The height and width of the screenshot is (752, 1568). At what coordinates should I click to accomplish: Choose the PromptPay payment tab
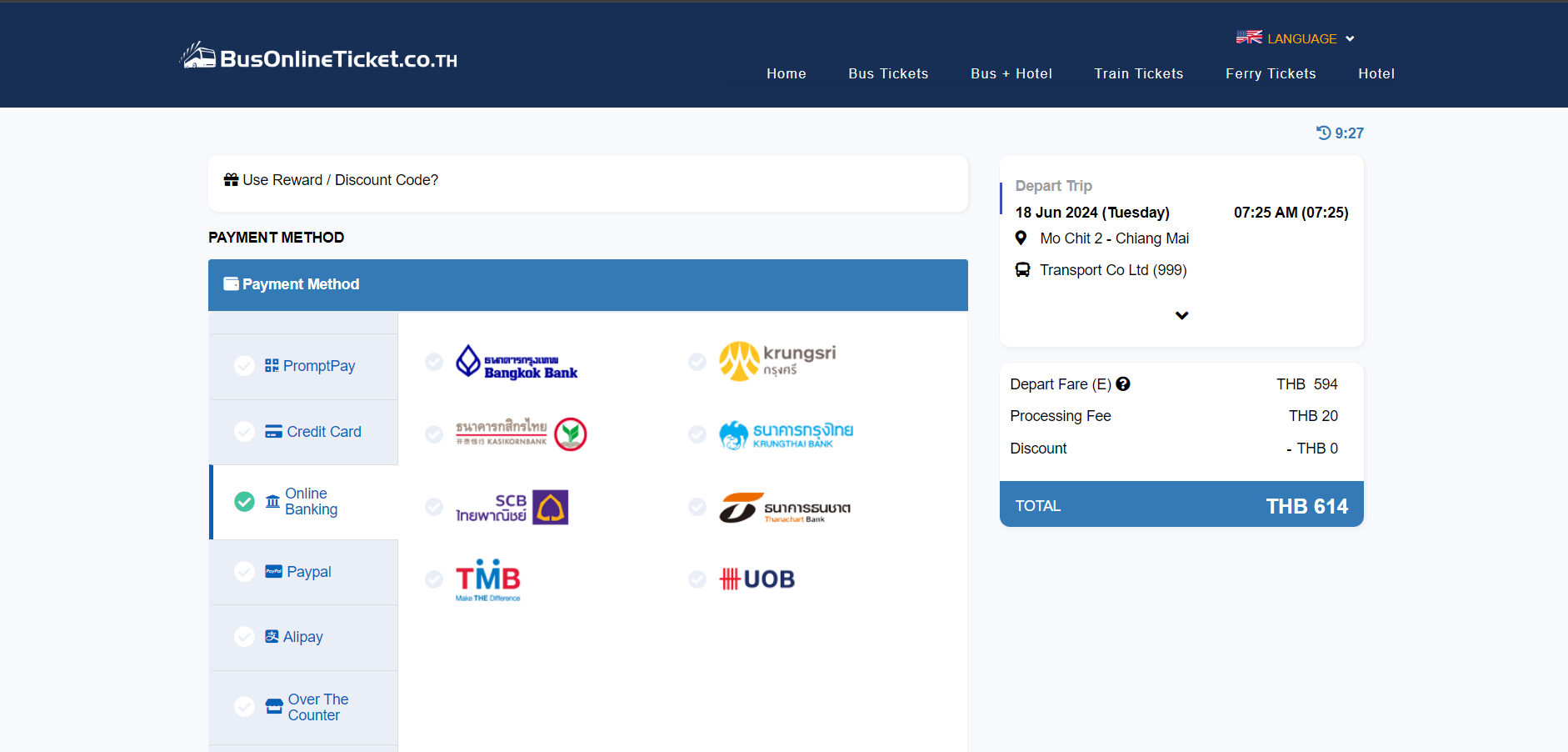pyautogui.click(x=303, y=367)
